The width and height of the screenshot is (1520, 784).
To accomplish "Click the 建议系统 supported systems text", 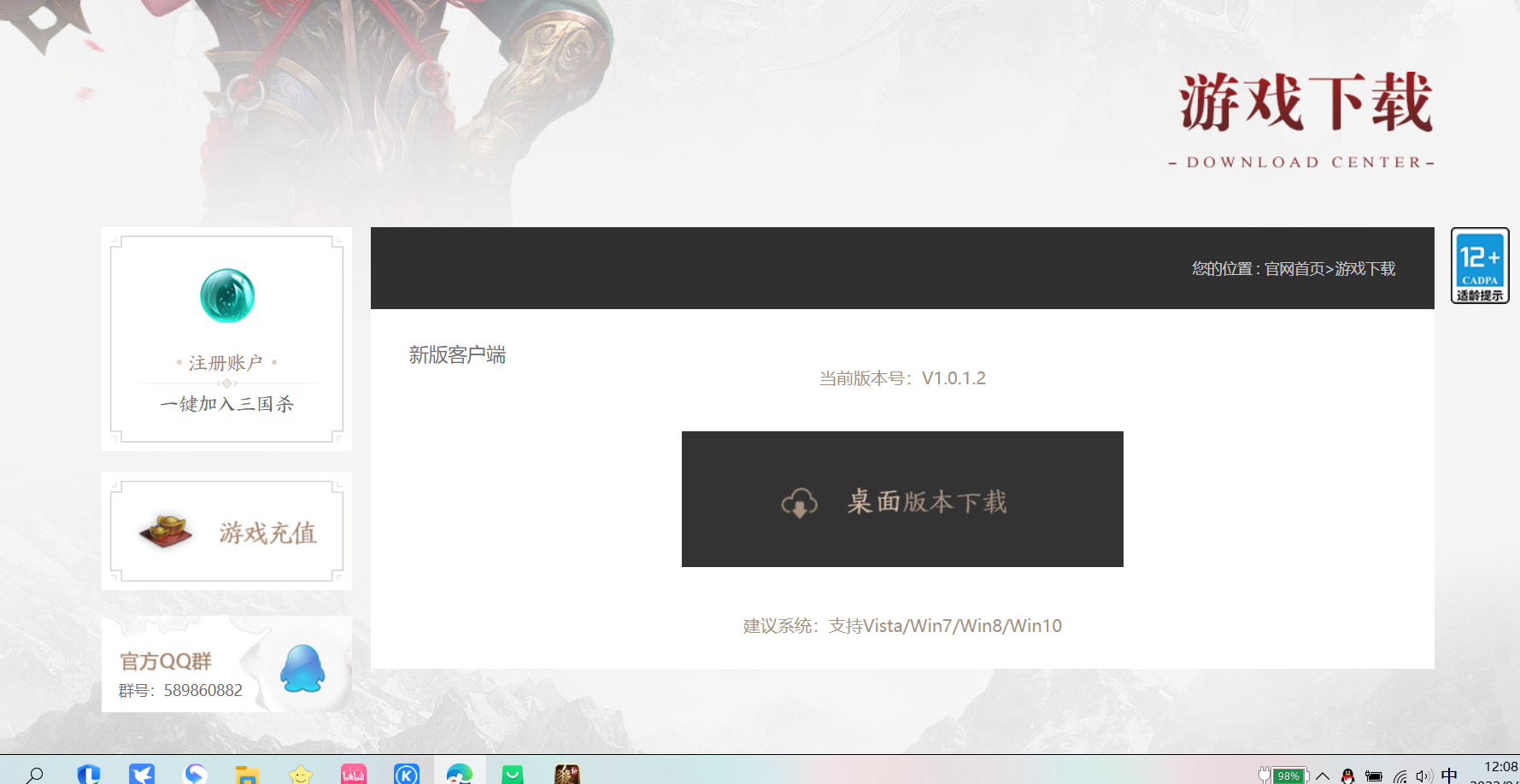I will pos(902,626).
